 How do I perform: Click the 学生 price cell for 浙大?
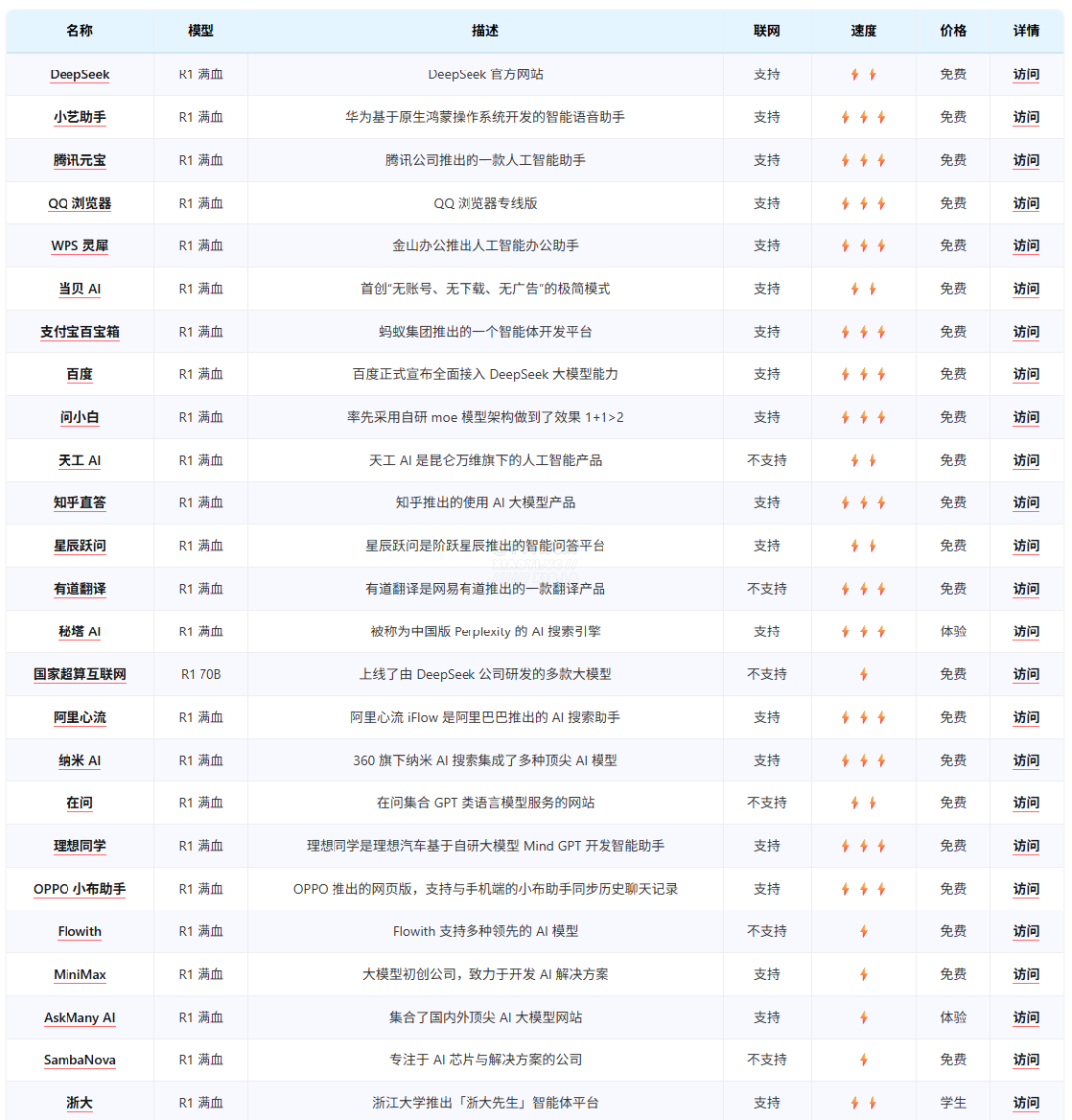coord(953,1103)
